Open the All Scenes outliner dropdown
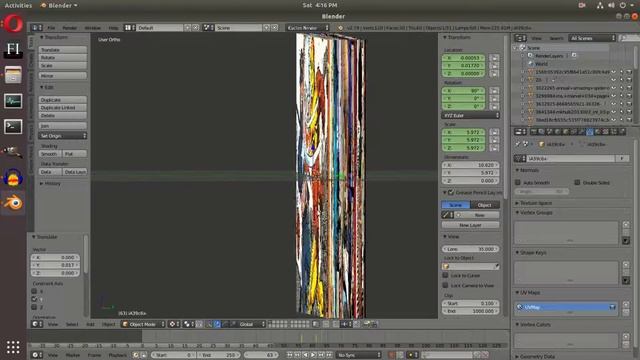The height and width of the screenshot is (360, 640). pos(592,38)
